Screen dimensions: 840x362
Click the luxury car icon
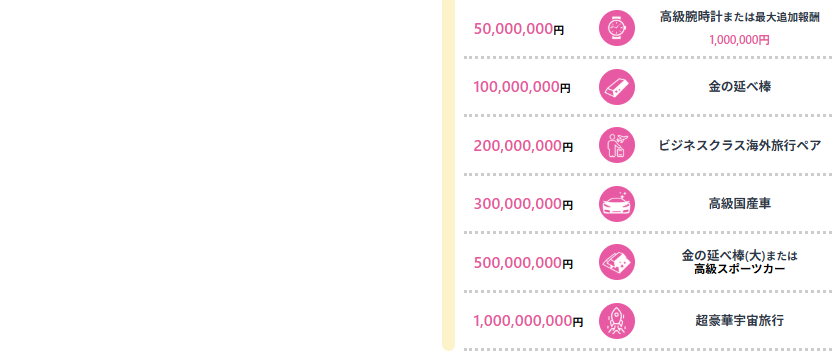[617, 204]
